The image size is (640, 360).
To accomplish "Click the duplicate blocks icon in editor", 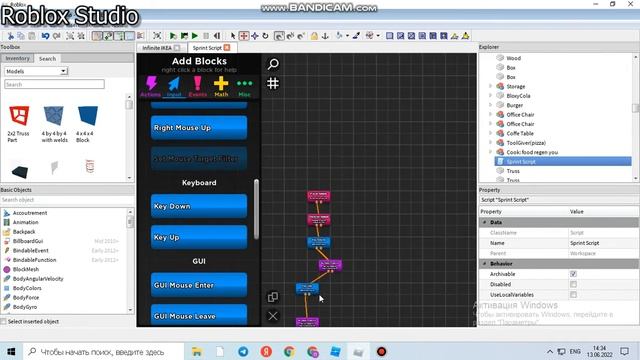I will (x=273, y=297).
